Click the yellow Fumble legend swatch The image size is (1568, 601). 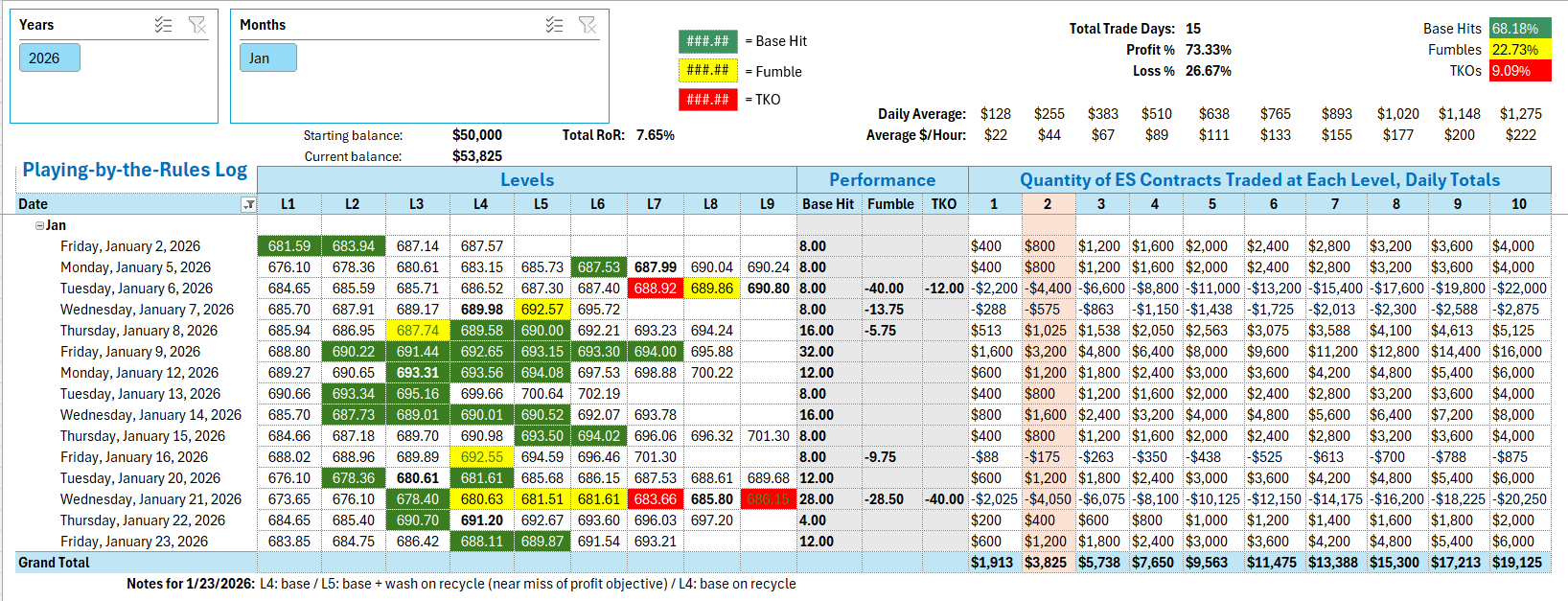[707, 70]
